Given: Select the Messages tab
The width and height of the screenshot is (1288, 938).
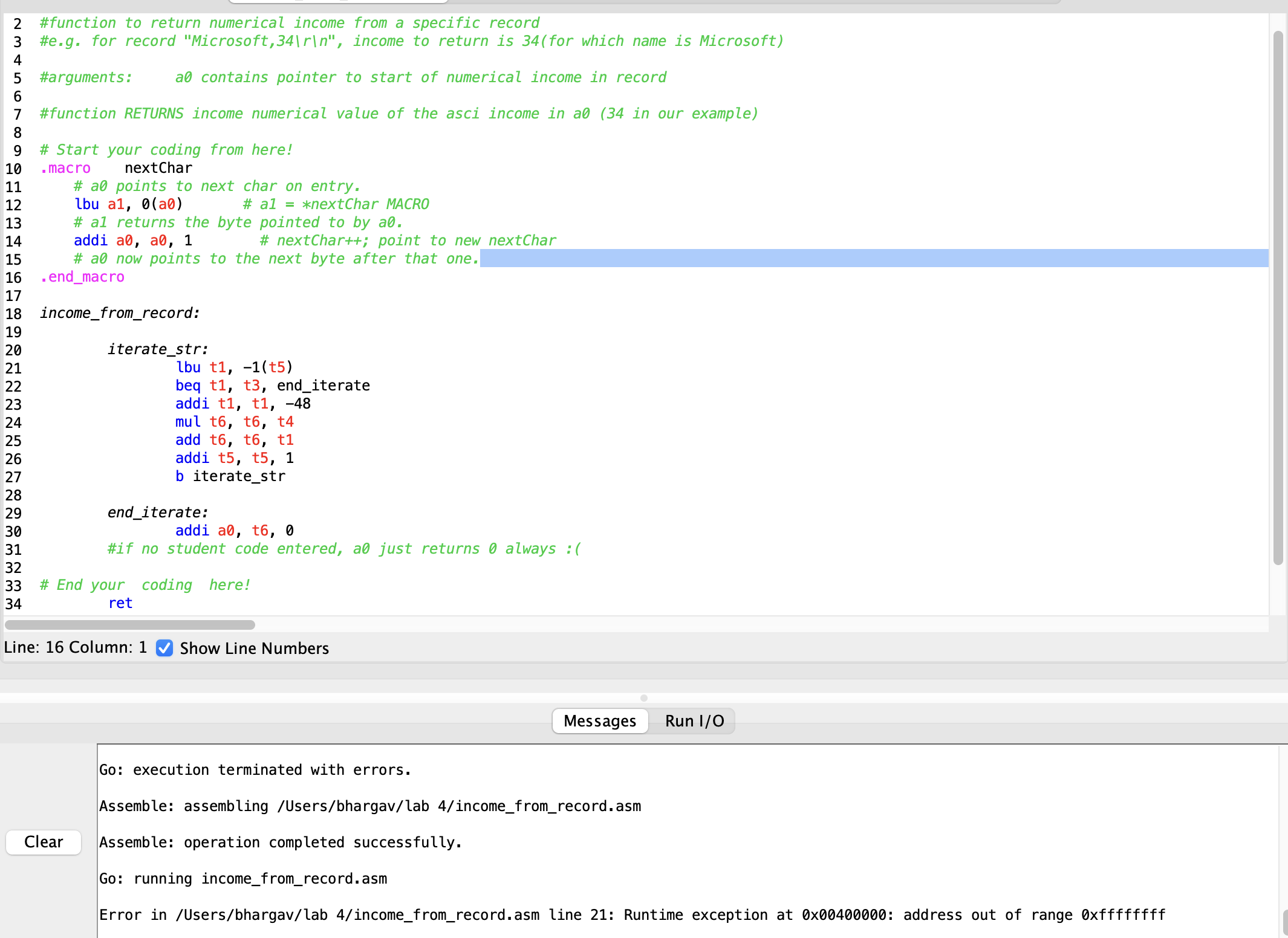Looking at the screenshot, I should pos(599,720).
